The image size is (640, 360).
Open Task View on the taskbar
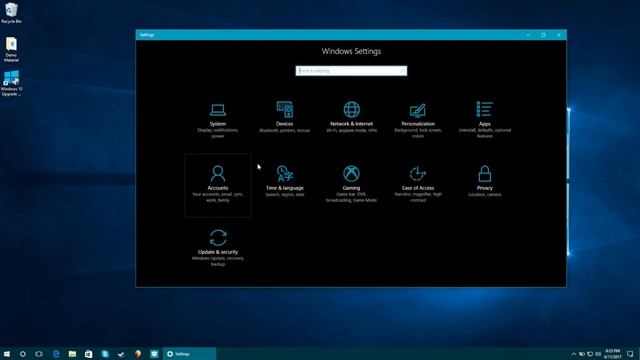(39, 354)
